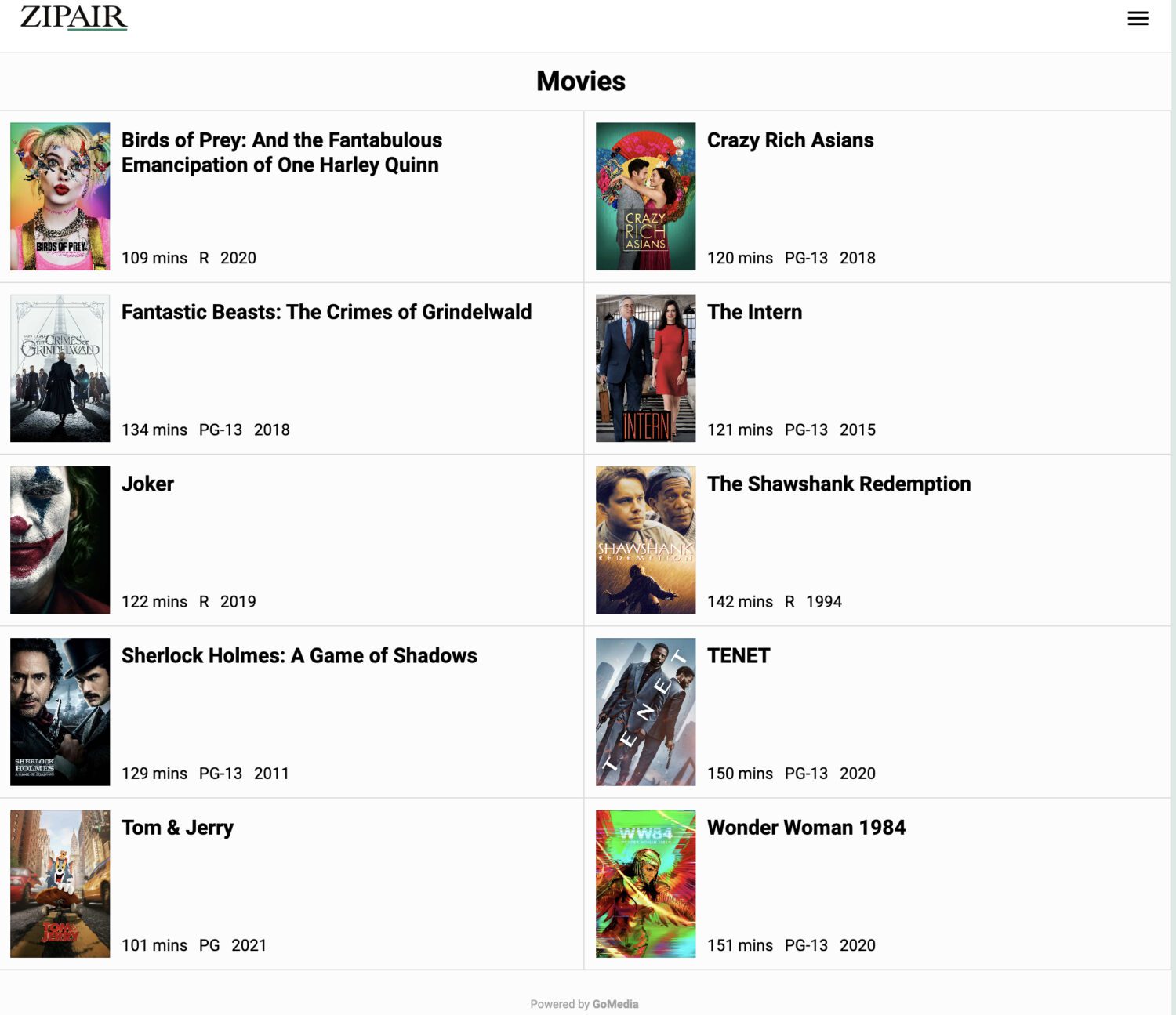This screenshot has width=1176, height=1015.
Task: Open the Joker movie poster
Action: click(x=60, y=539)
